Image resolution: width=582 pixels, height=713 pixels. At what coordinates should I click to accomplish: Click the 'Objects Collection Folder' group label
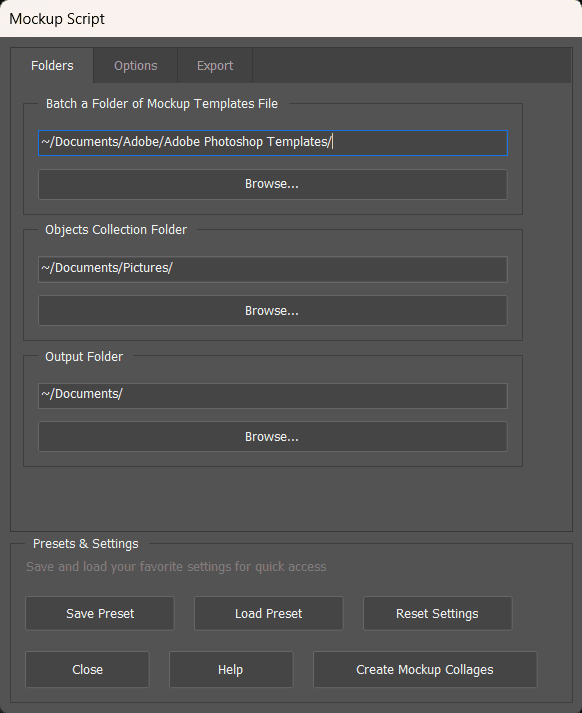click(116, 230)
